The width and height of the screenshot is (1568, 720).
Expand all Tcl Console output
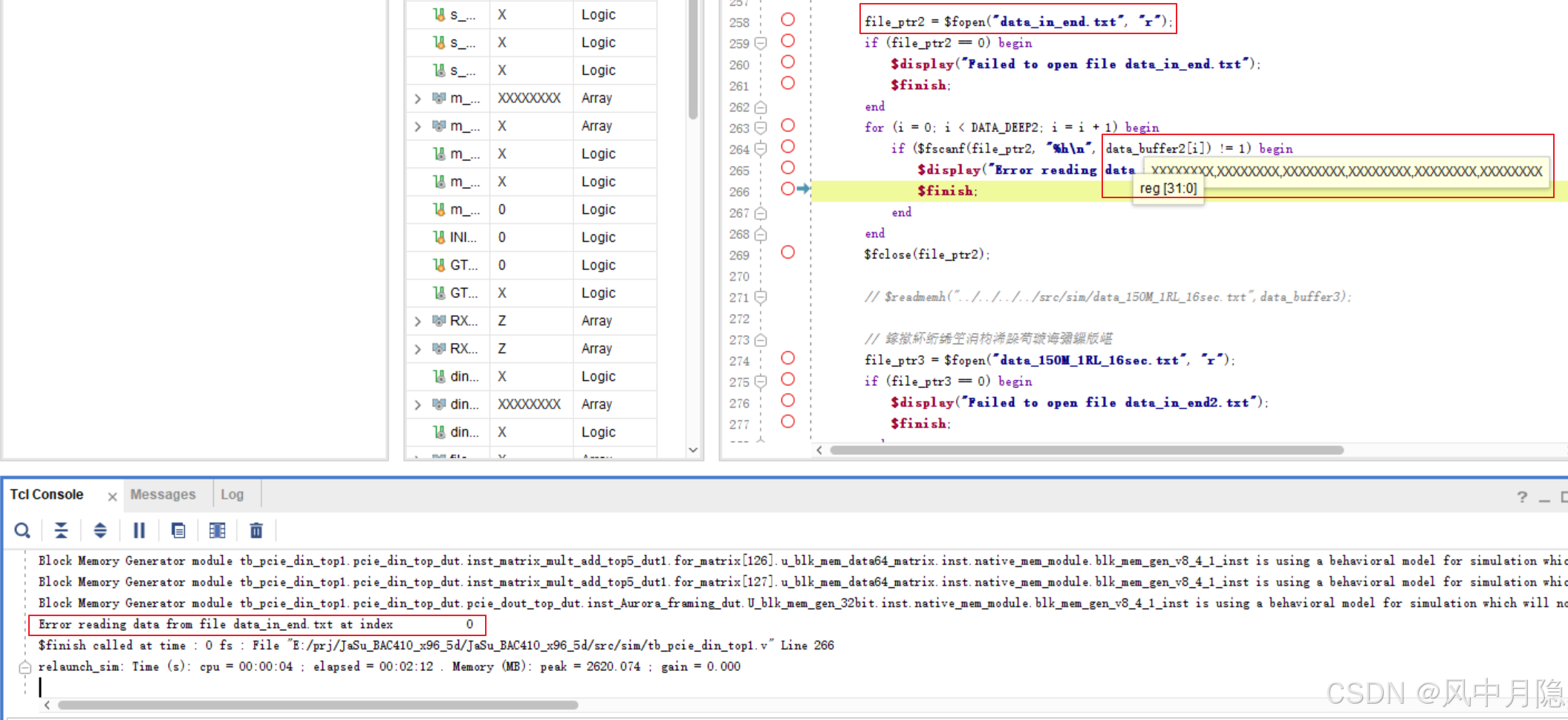pyautogui.click(x=100, y=530)
